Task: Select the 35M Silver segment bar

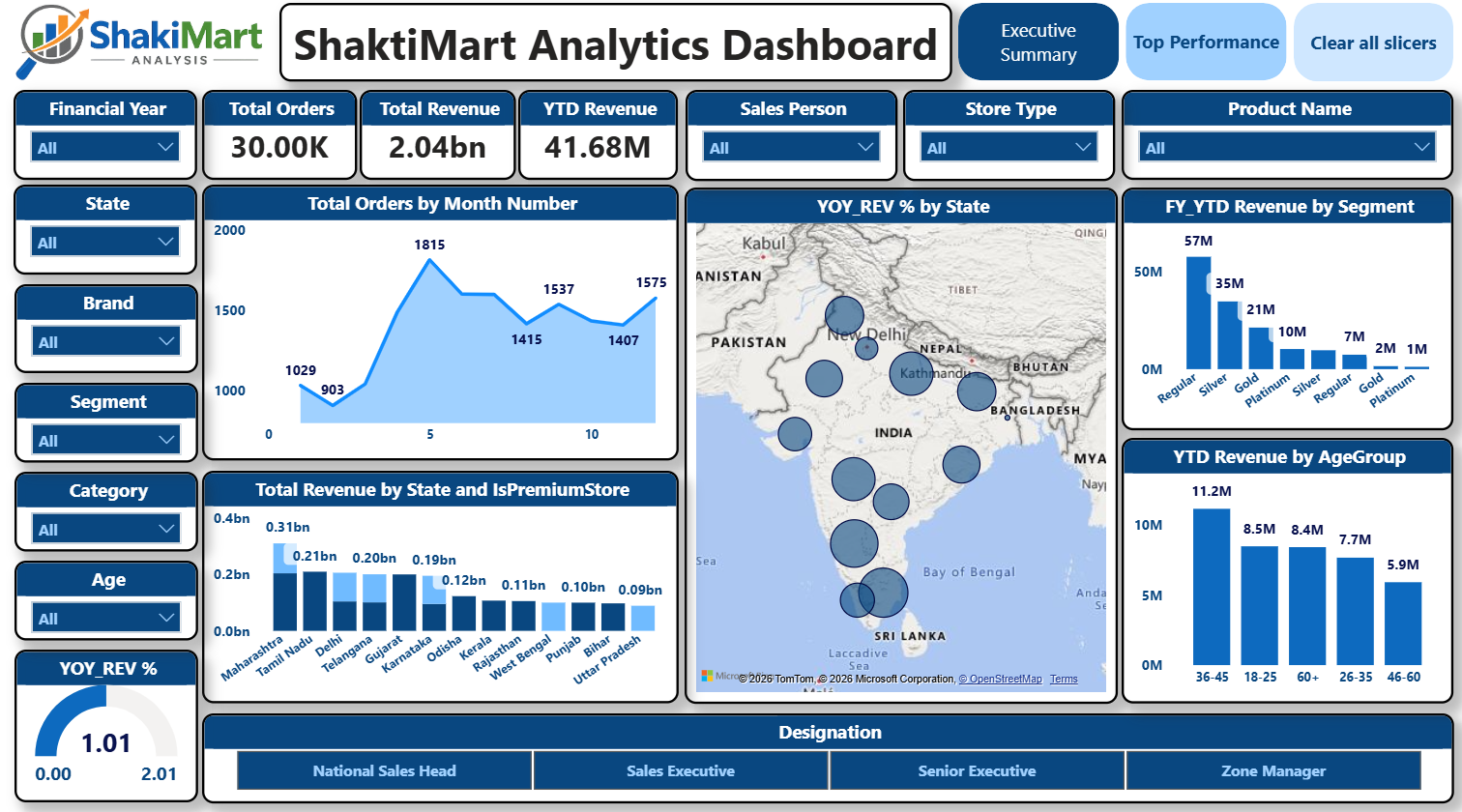Action: 1229,334
